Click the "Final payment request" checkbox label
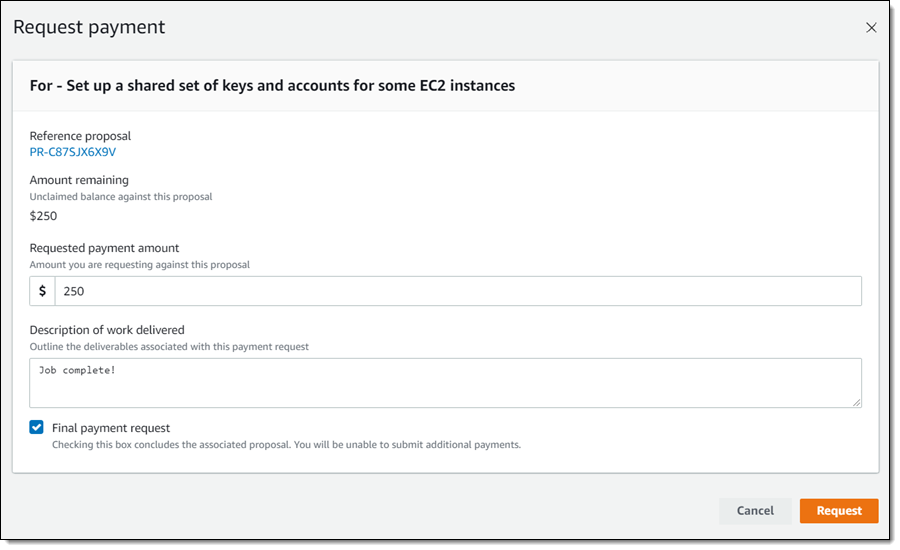The width and height of the screenshot is (900, 550). tap(111, 428)
